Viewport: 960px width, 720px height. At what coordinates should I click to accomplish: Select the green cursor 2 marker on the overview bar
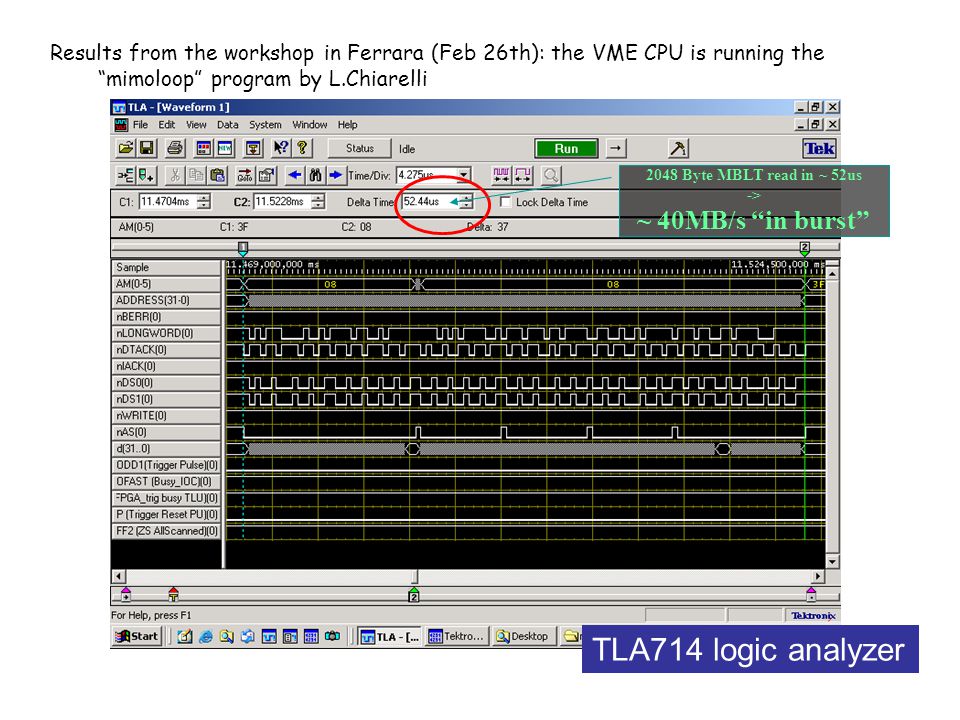pyautogui.click(x=414, y=594)
